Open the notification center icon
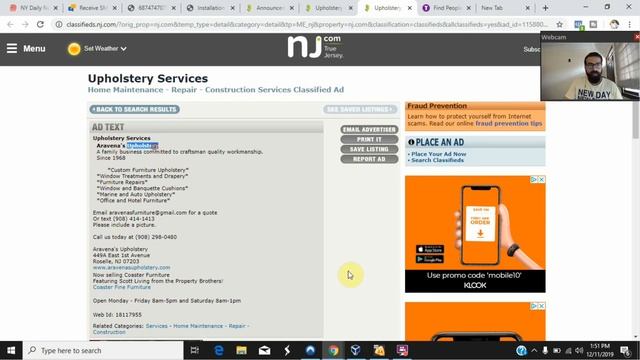Viewport: 640px width, 360px height. pyautogui.click(x=625, y=351)
